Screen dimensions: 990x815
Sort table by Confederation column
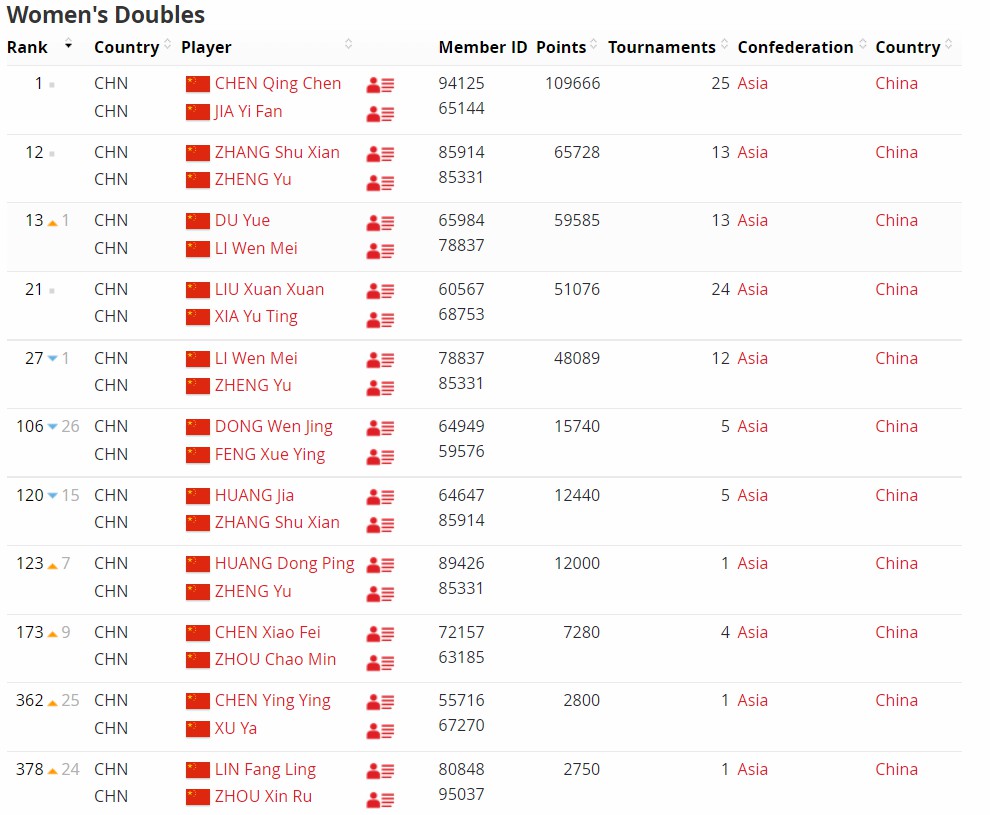coord(802,47)
